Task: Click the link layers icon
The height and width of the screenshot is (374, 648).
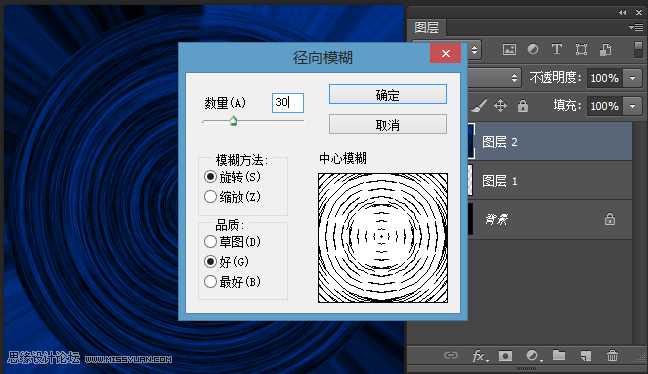Action: tap(450, 355)
